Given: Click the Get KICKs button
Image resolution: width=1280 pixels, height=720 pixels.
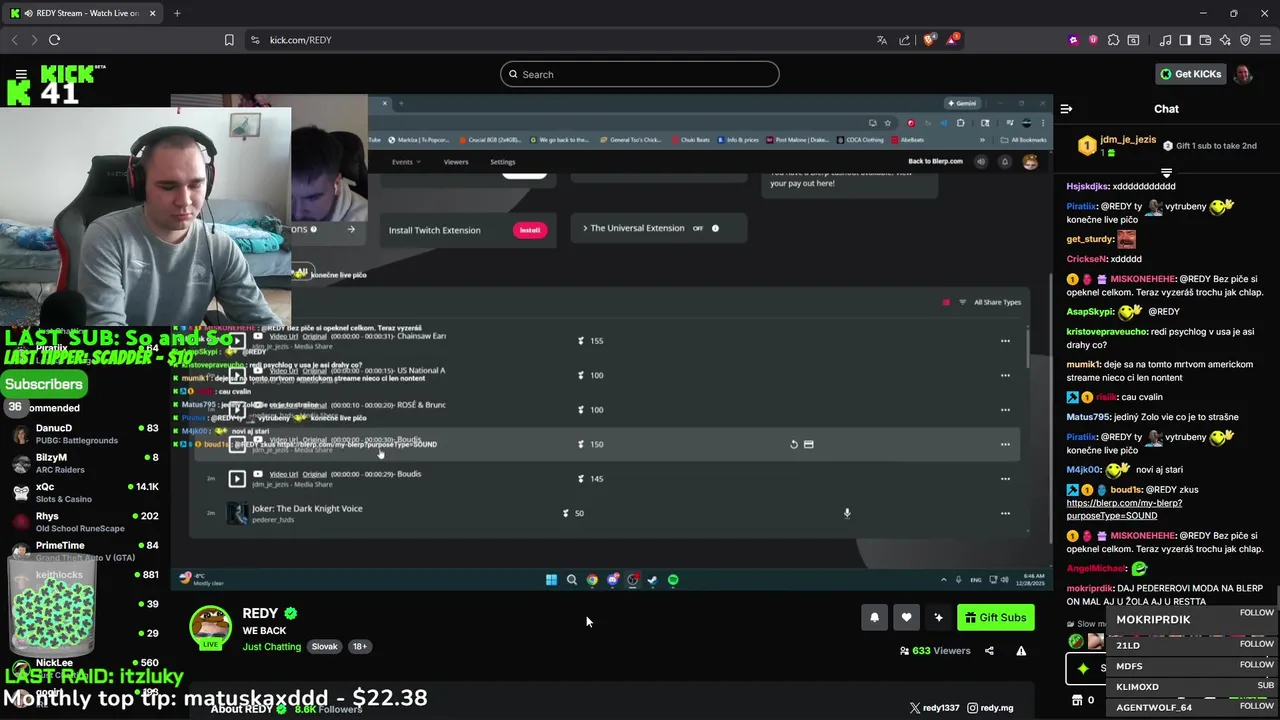Looking at the screenshot, I should (x=1190, y=74).
